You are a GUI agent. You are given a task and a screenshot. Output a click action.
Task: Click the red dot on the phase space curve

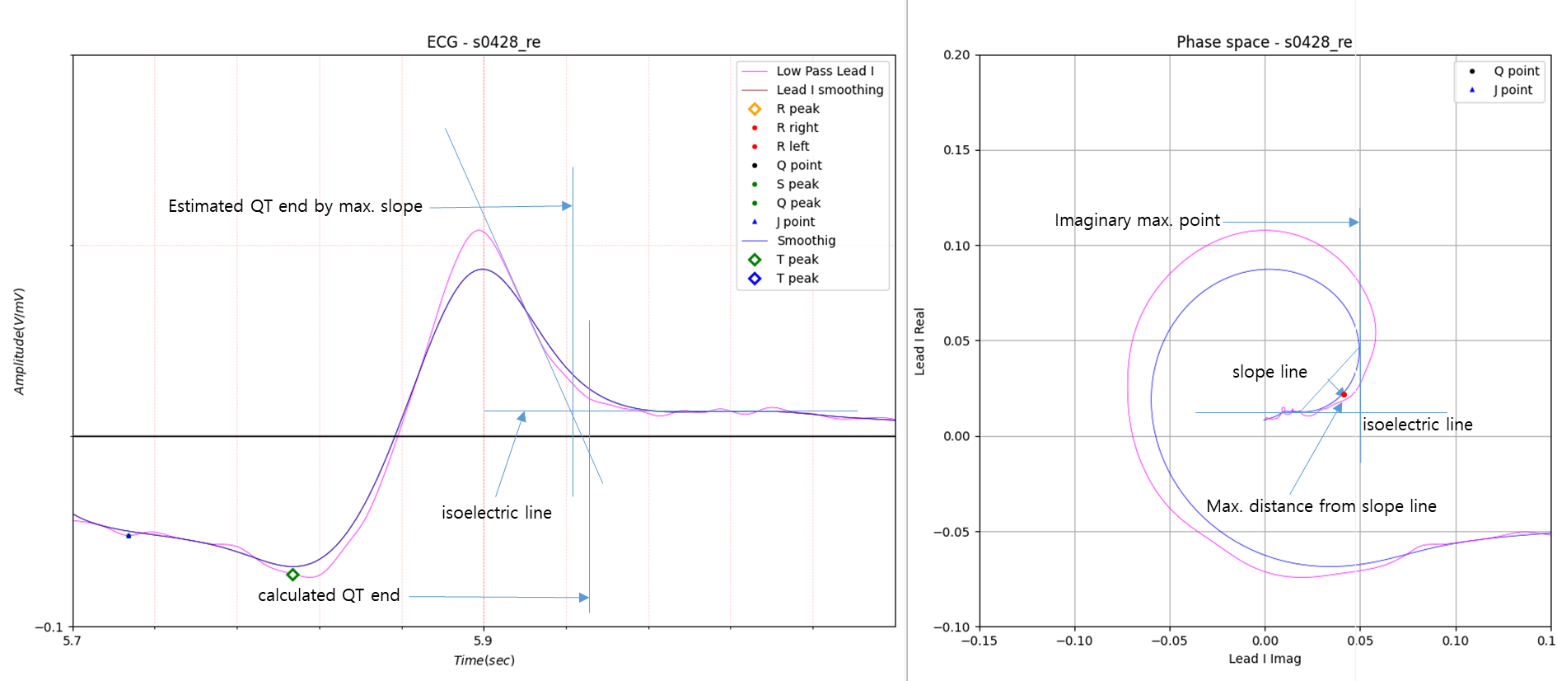click(x=1344, y=395)
